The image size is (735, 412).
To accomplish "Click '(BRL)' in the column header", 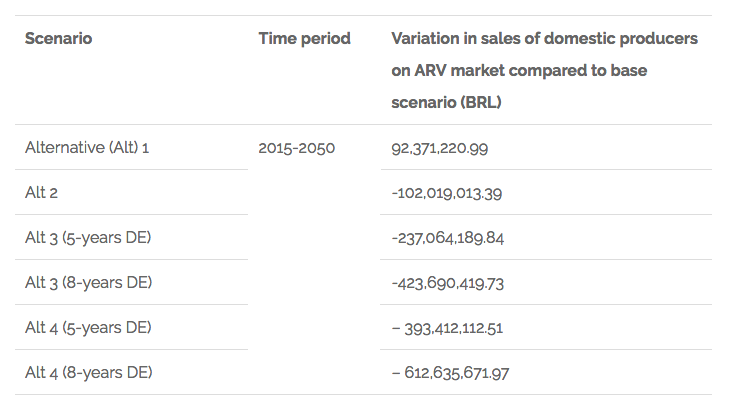I will [x=479, y=102].
